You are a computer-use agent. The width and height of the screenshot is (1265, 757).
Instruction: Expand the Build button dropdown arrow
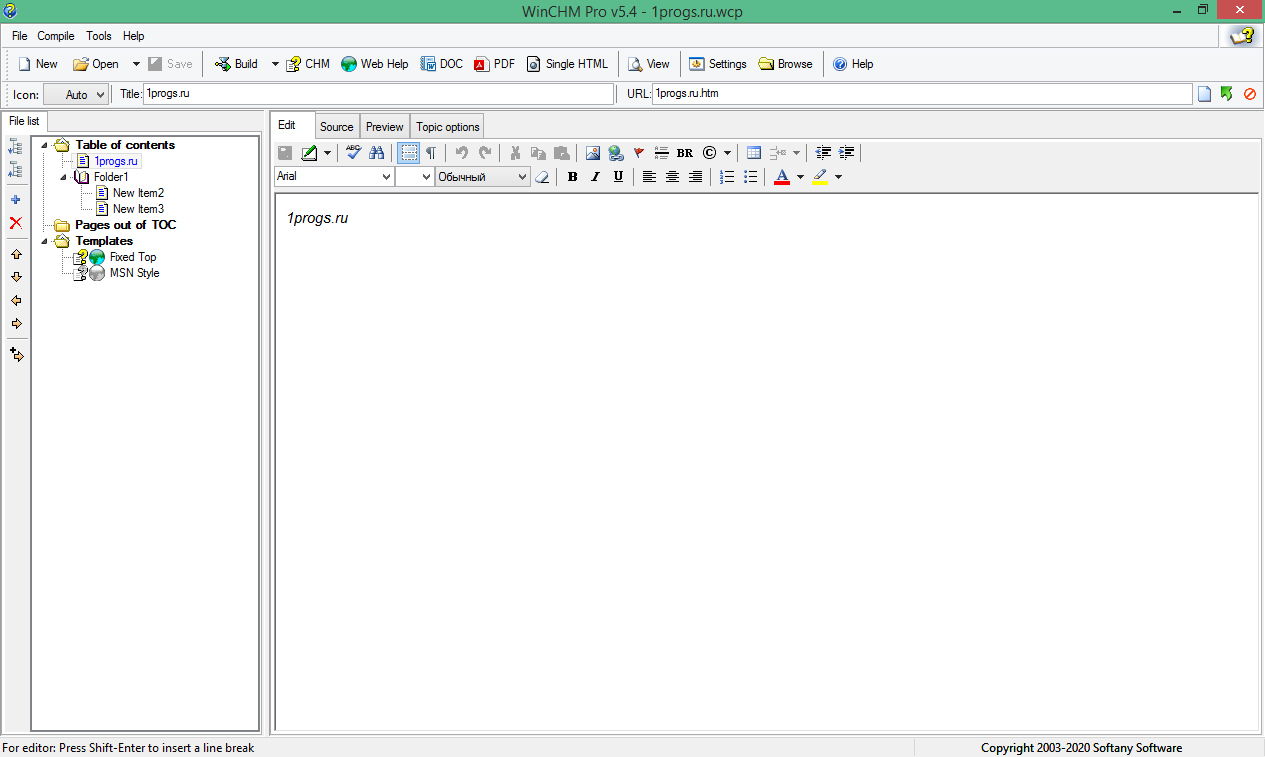tap(275, 64)
